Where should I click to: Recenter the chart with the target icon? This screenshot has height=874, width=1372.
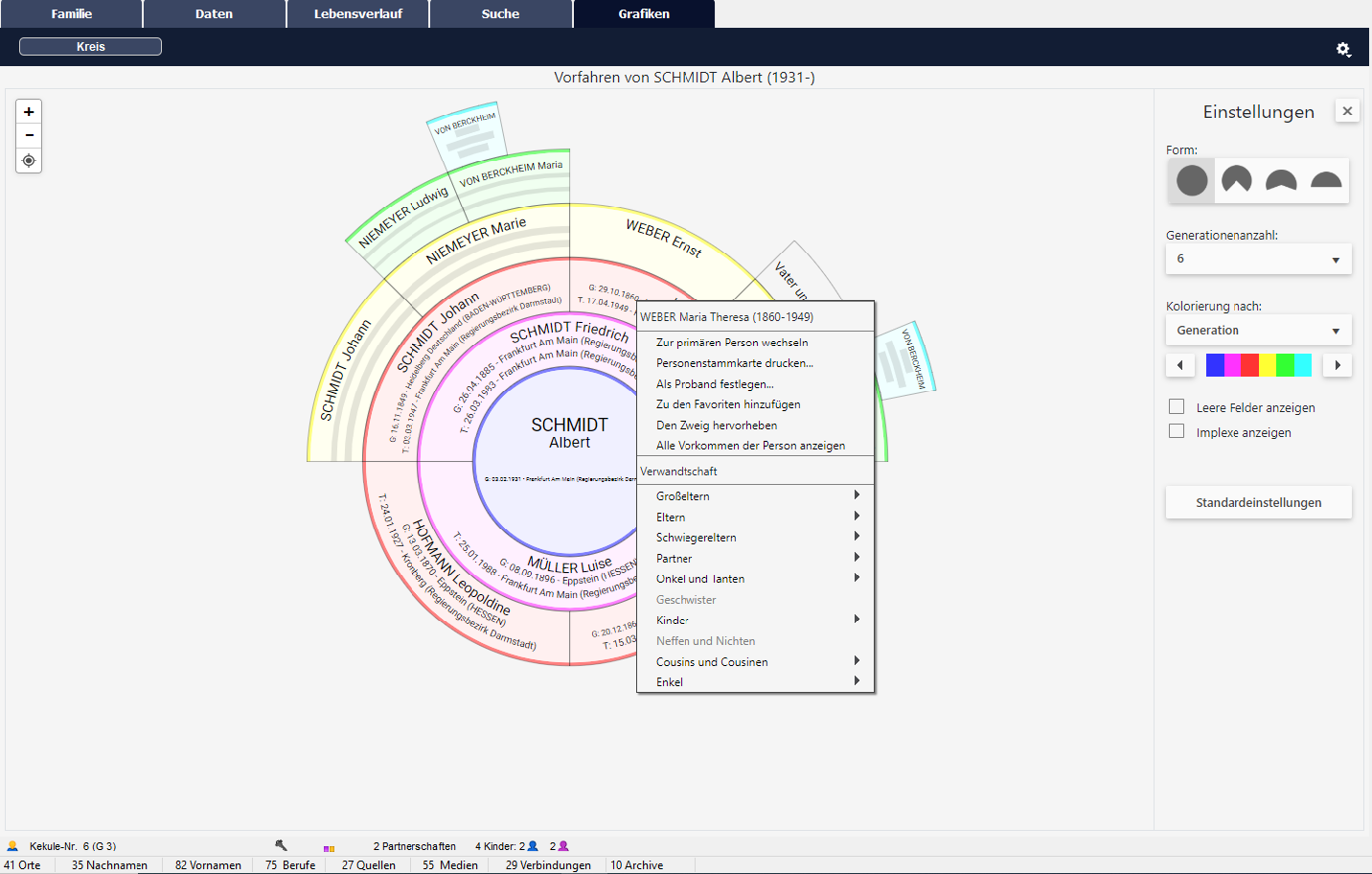(29, 160)
